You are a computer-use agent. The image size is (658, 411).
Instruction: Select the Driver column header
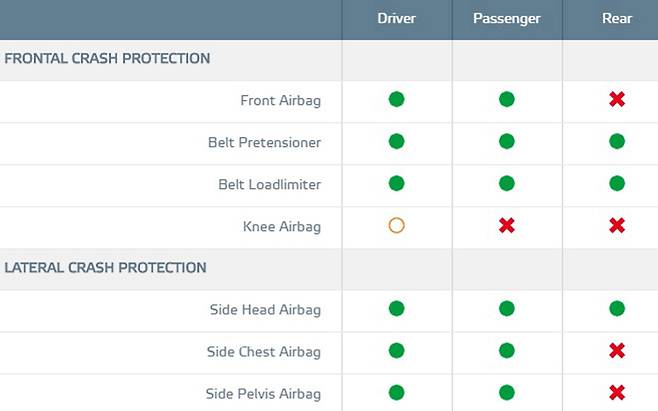tap(397, 19)
